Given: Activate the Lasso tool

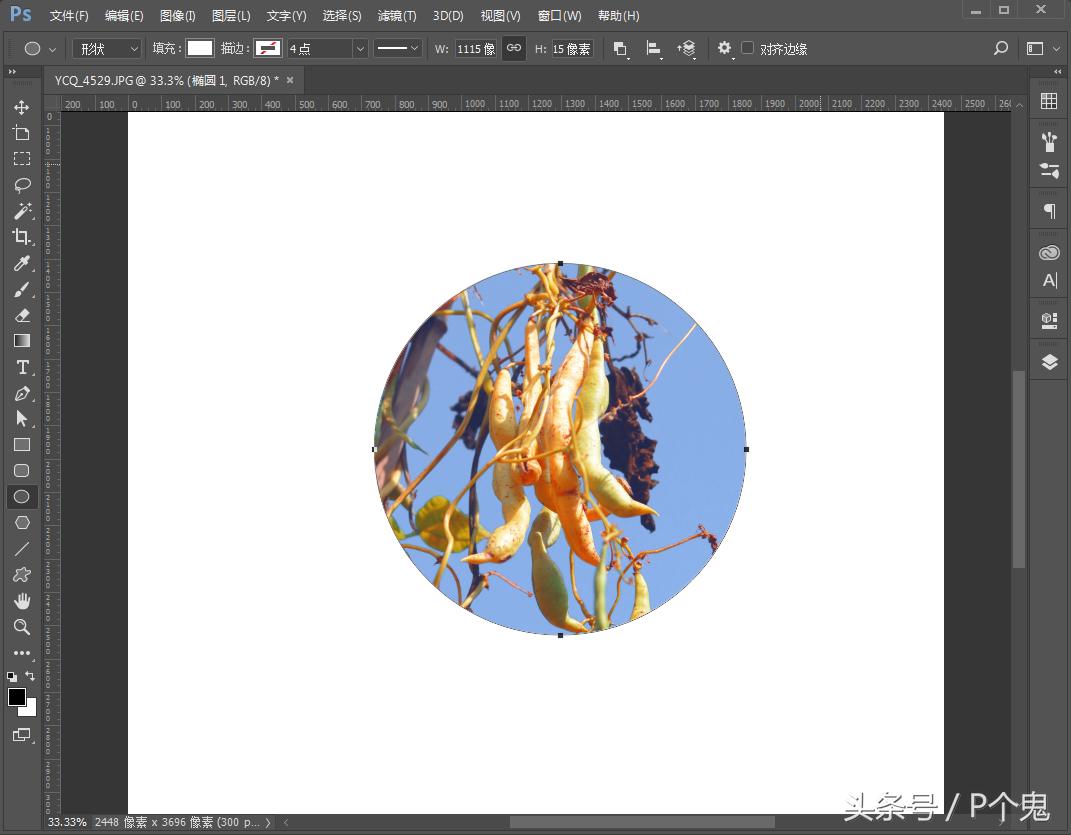Looking at the screenshot, I should 21,185.
